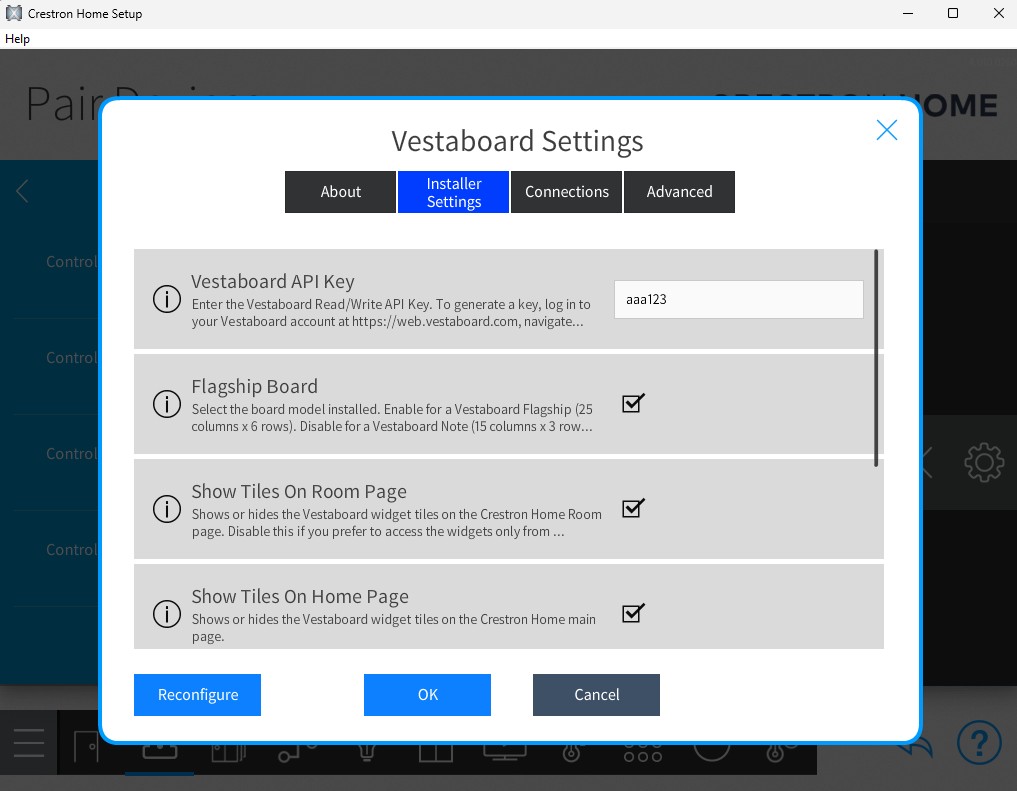Minimize the Crestron Home Setup window
1017x791 pixels.
(x=908, y=13)
